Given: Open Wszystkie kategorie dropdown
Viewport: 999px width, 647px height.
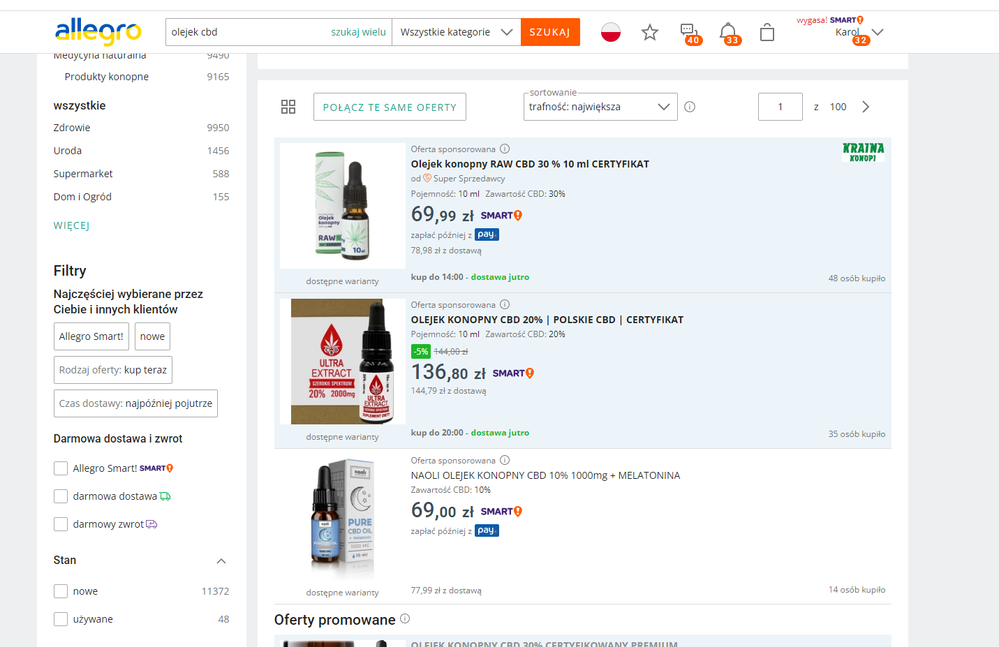Looking at the screenshot, I should (456, 32).
